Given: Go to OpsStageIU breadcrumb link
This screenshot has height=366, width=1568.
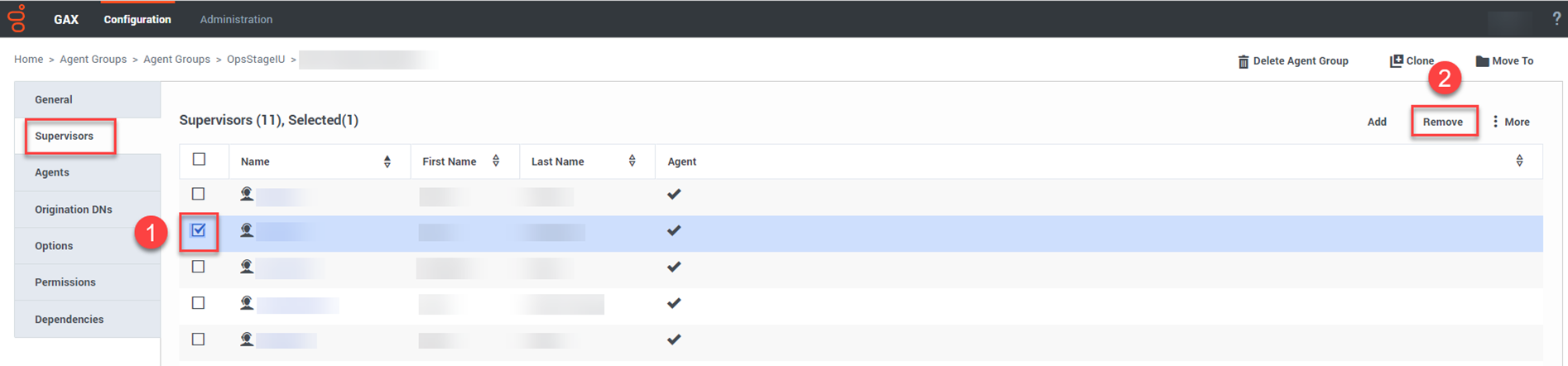Looking at the screenshot, I should pyautogui.click(x=256, y=60).
